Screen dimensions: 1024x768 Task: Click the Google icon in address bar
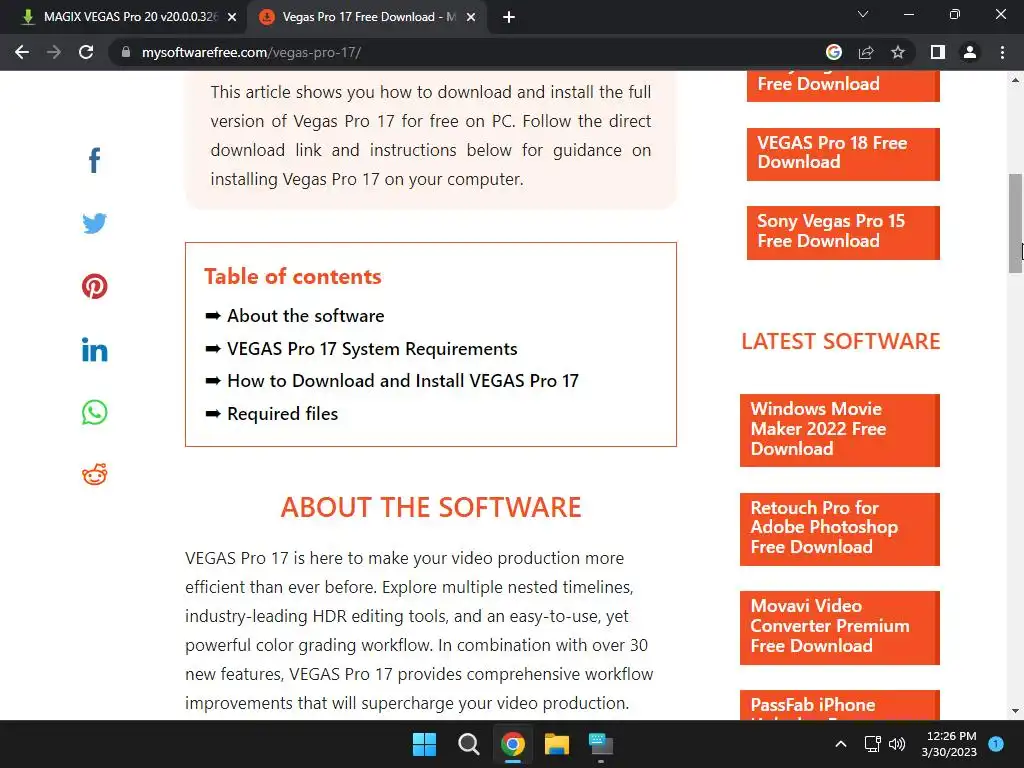[834, 52]
